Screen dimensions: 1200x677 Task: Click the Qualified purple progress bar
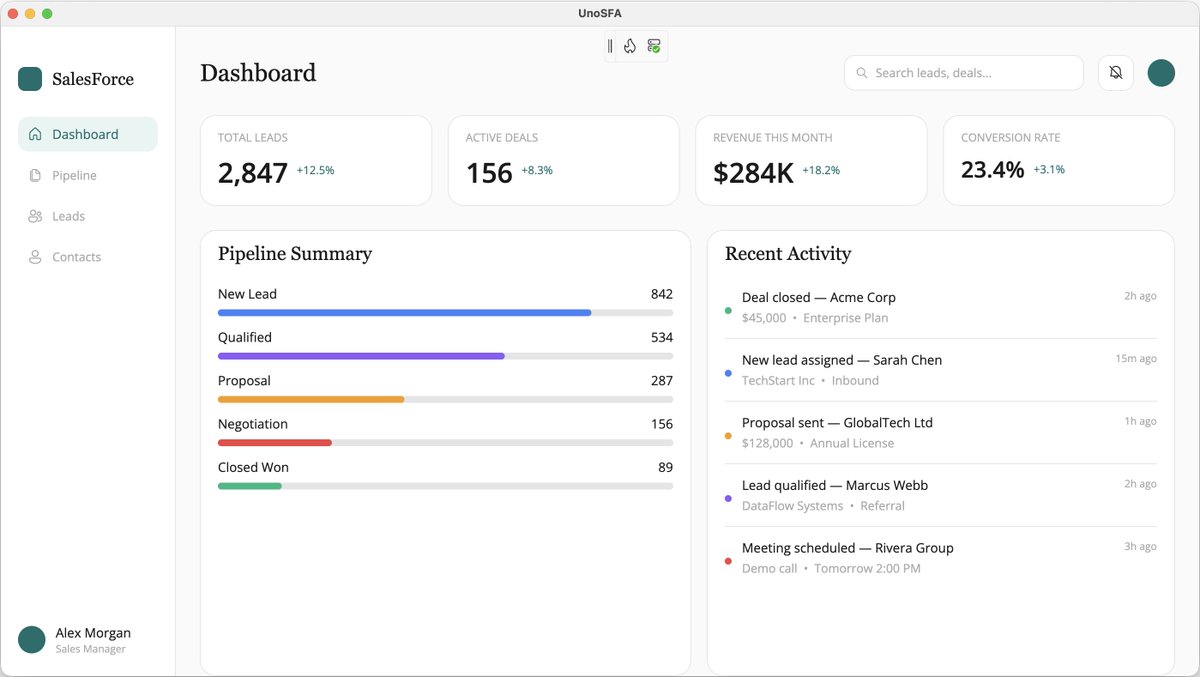point(445,356)
